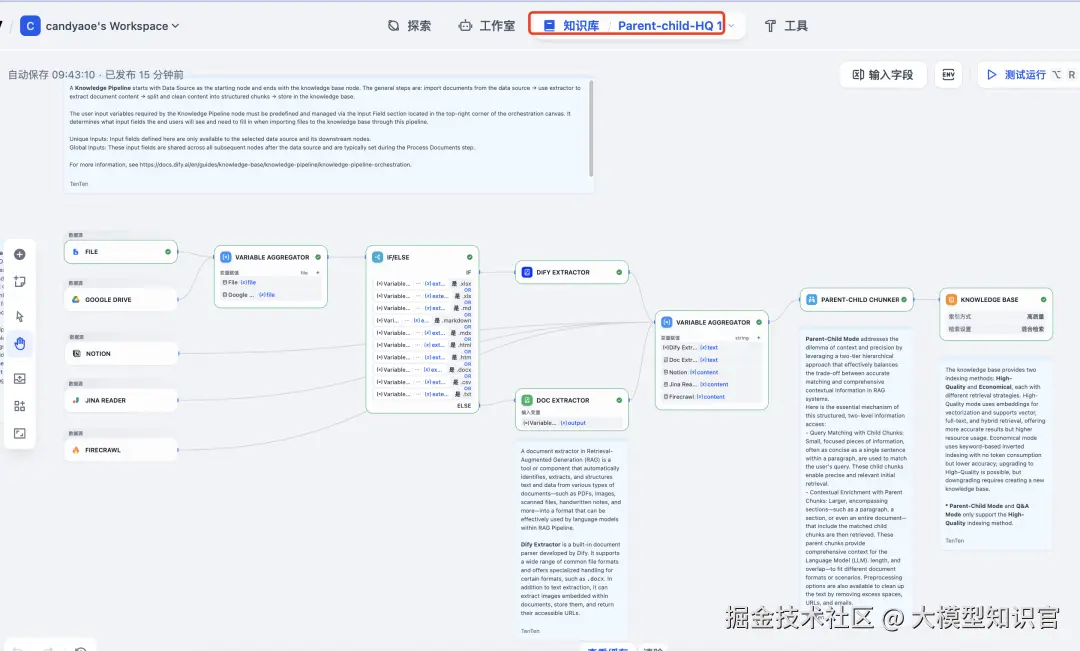The image size is (1080, 651).
Task: Click the IF/ELSE condition row for .csv
Action: point(424,382)
